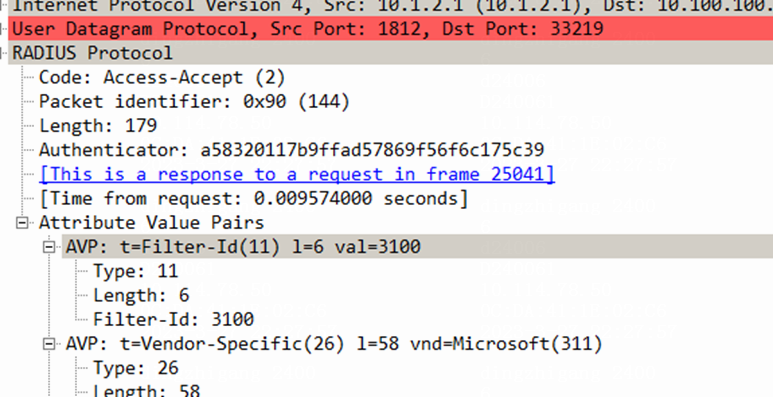Select the Internet Protocol Version 4 row

coord(390,7)
